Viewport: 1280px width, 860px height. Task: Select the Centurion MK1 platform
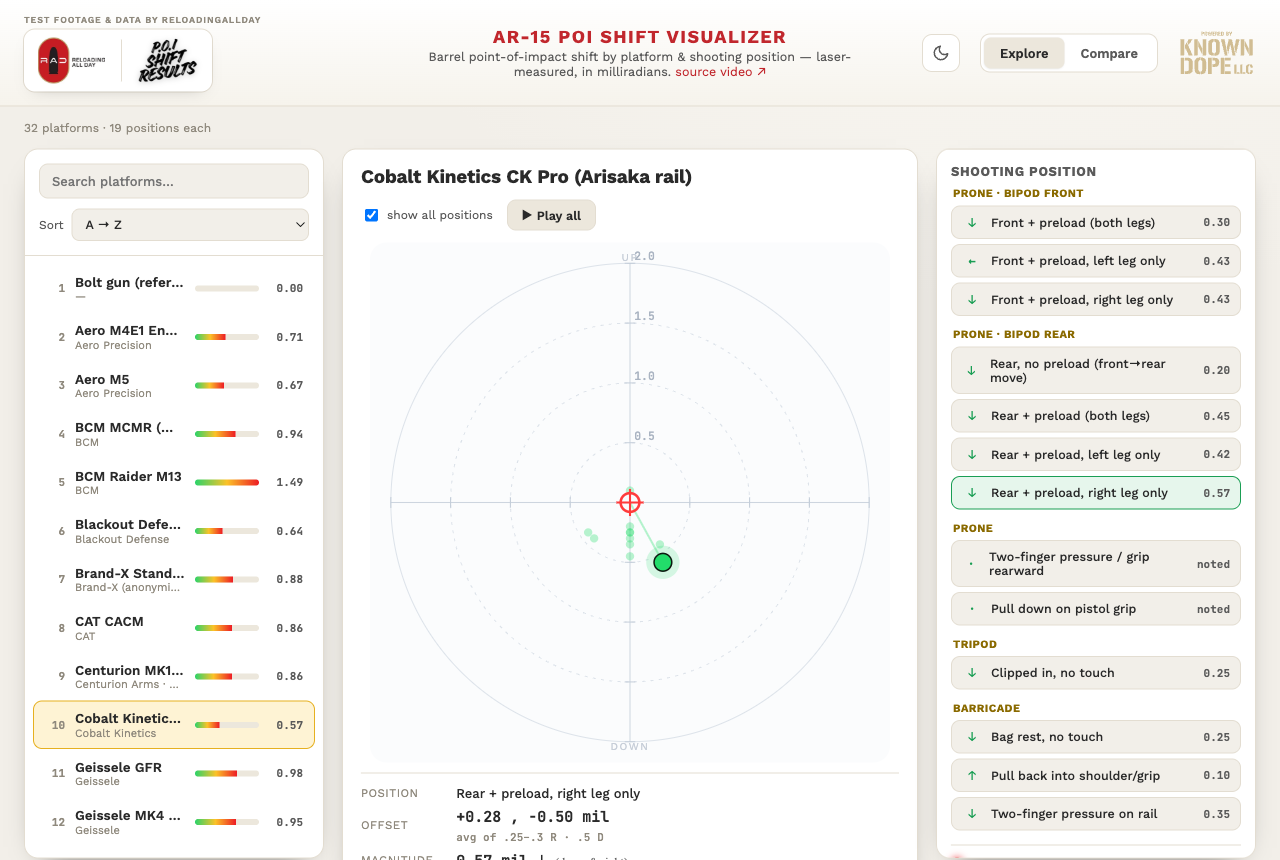tap(174, 676)
